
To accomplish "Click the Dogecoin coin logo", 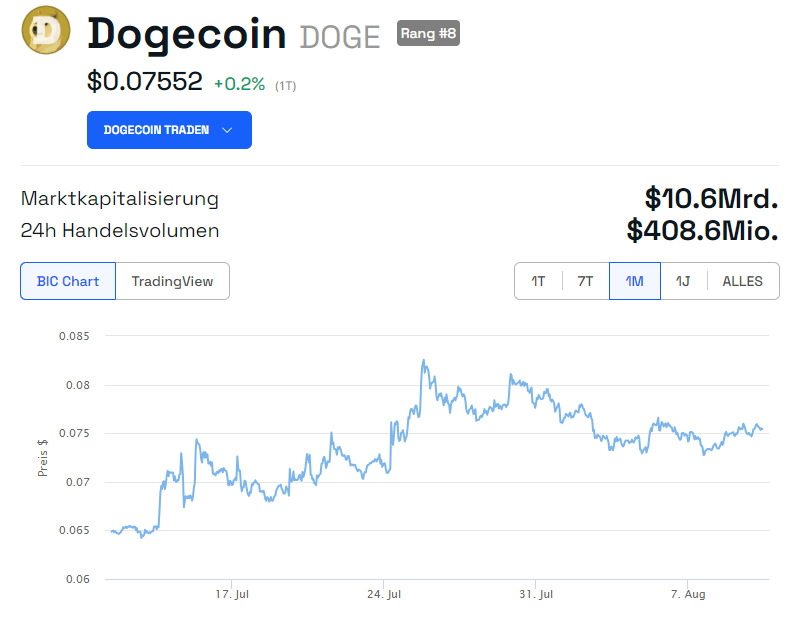I will 45,31.
